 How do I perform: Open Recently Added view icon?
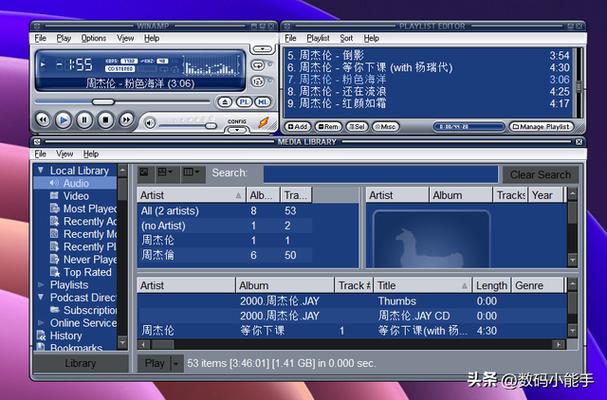55,221
